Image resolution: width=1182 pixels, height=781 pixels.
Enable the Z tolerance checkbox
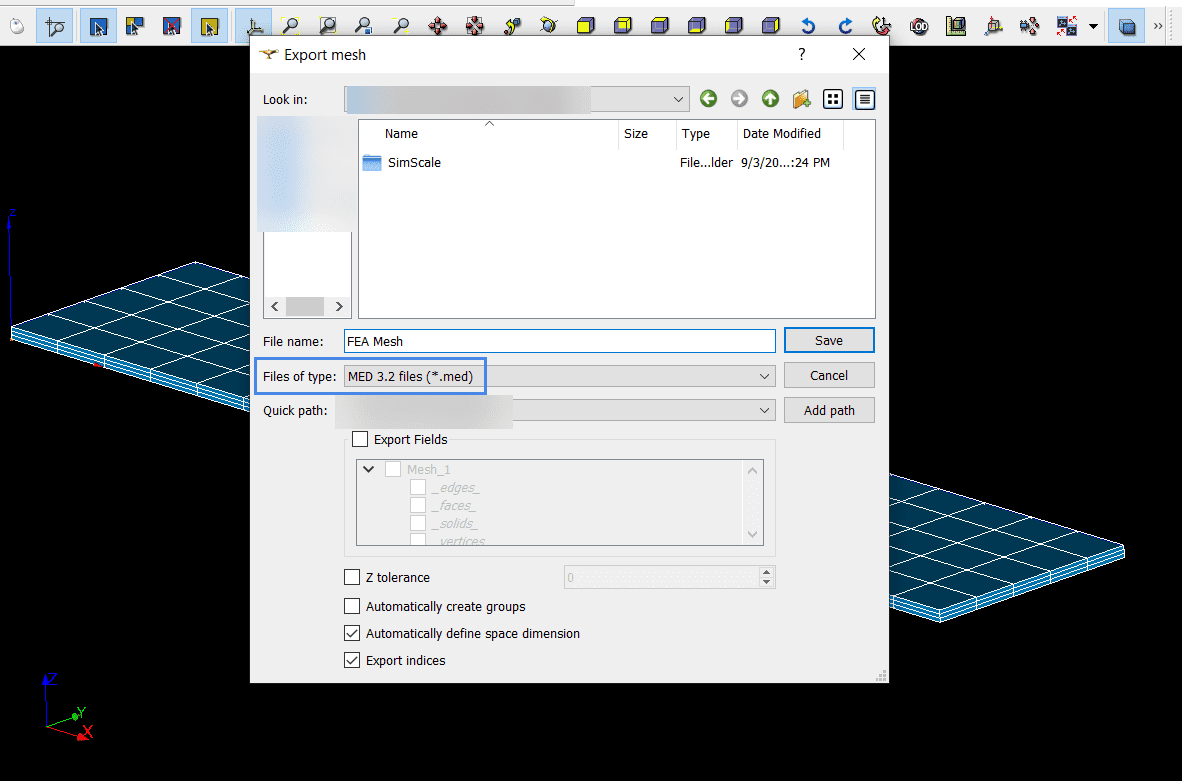click(352, 577)
